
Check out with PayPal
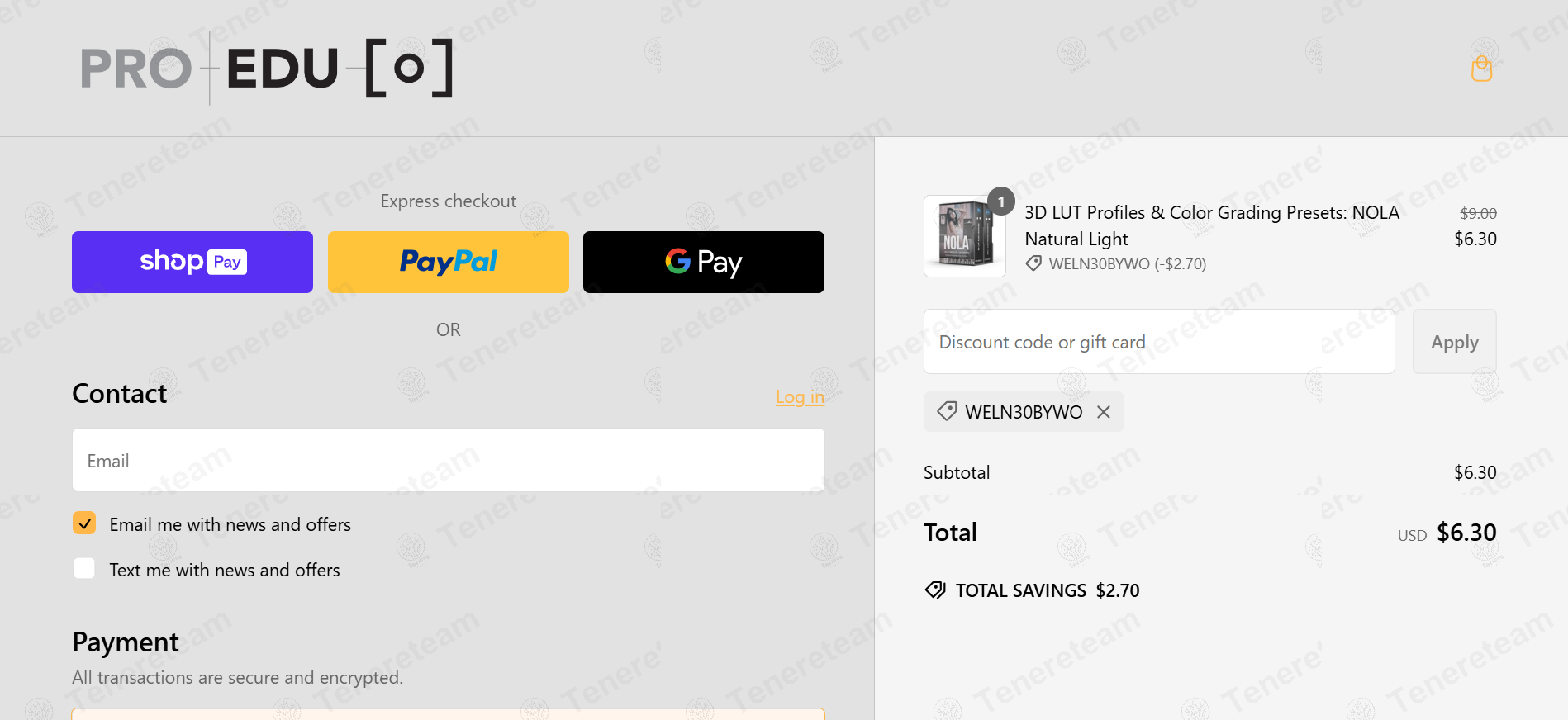(x=449, y=262)
